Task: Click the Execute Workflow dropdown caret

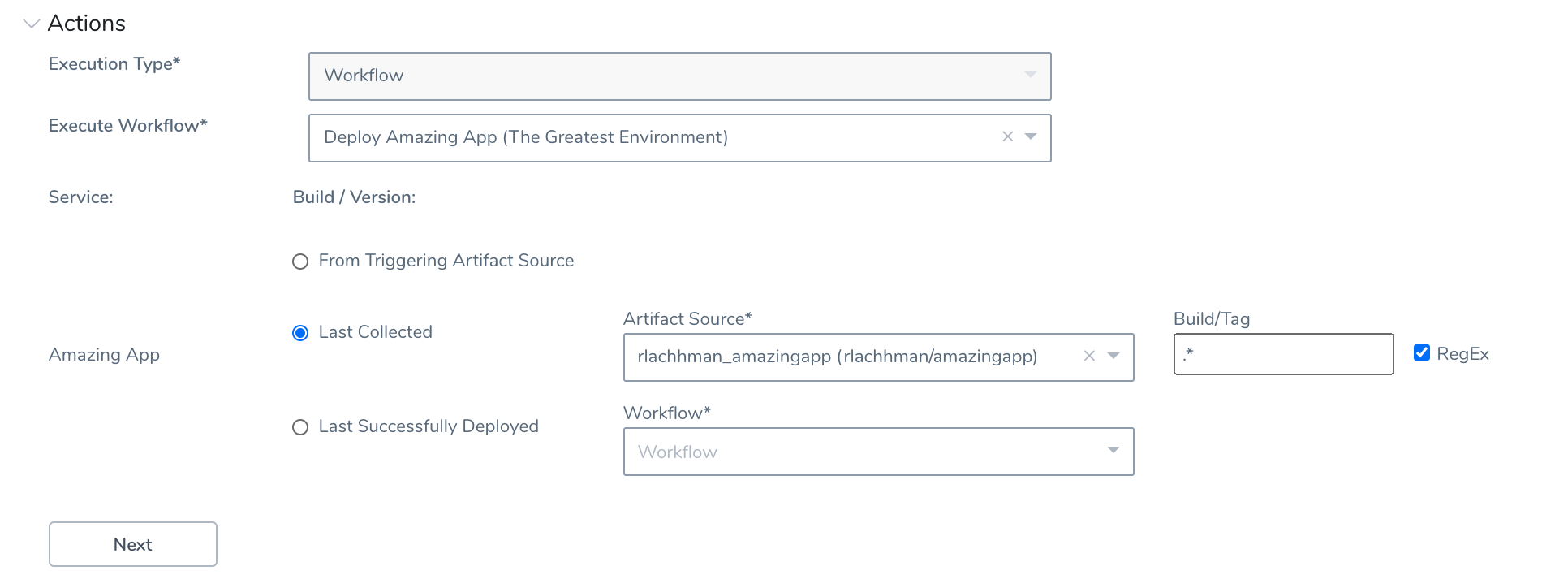Action: [1031, 137]
